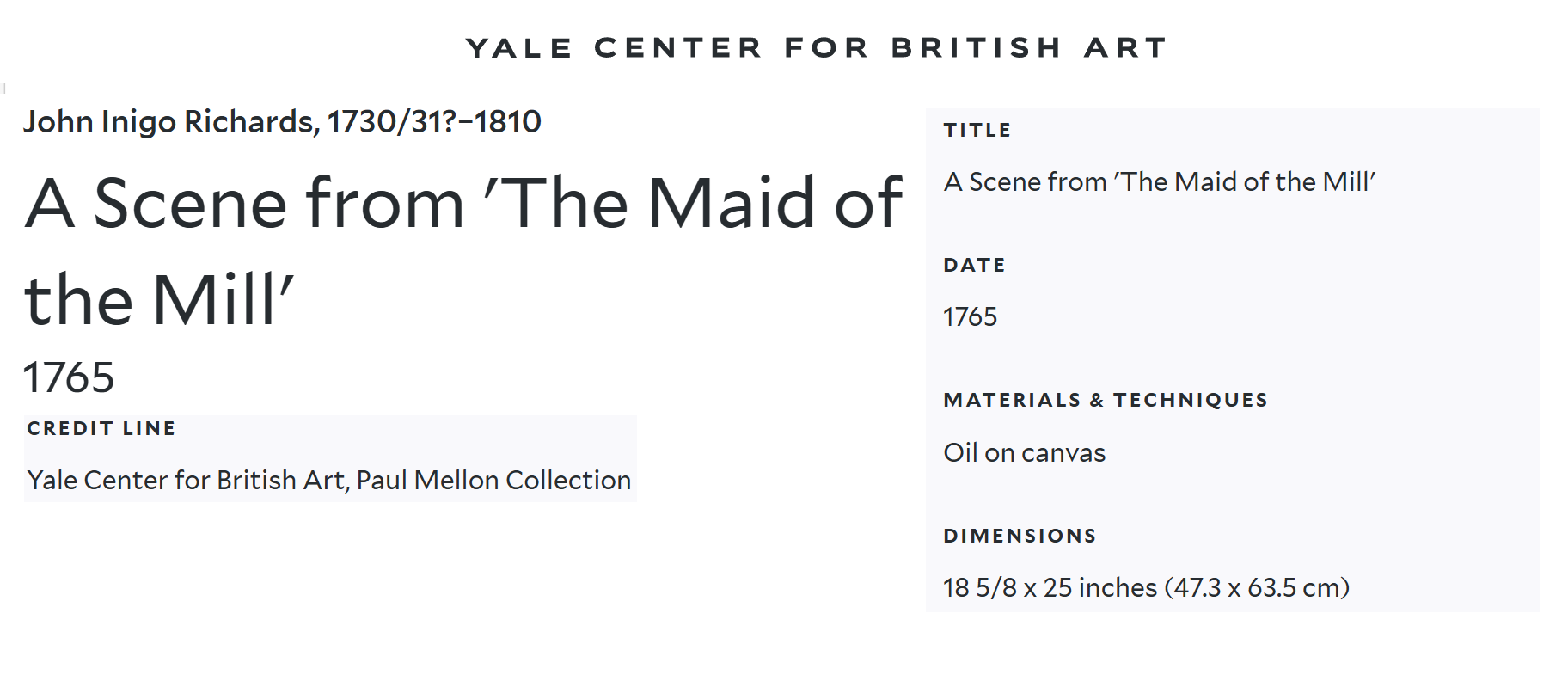Click the DATE label
Image resolution: width=1568 pixels, height=693 pixels.
click(x=974, y=266)
